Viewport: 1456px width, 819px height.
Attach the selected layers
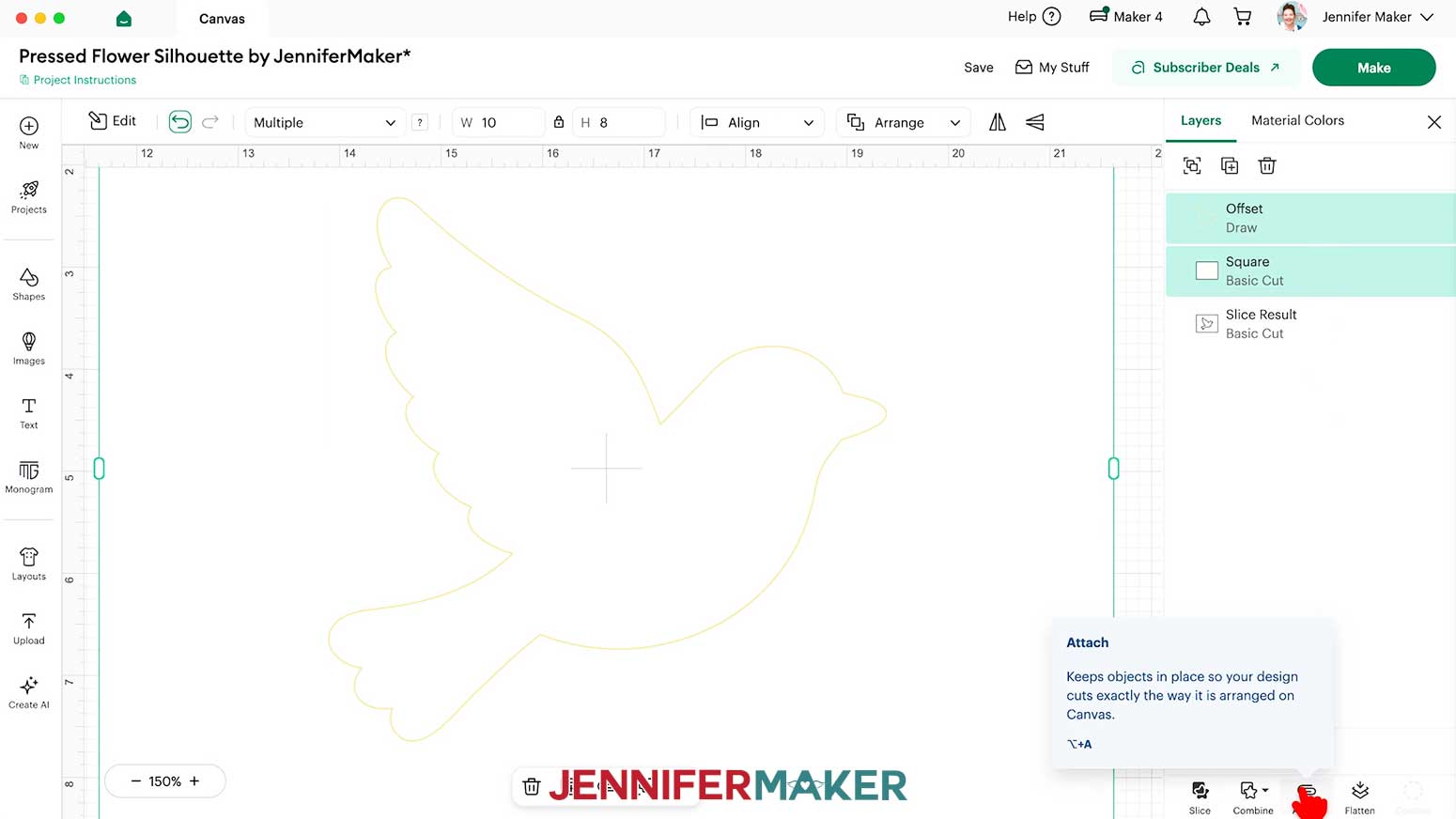[1307, 797]
